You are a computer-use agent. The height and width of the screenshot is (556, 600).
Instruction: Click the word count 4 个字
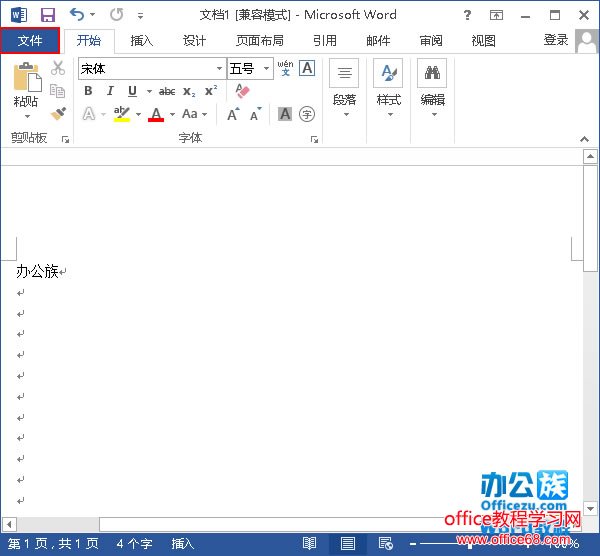pos(134,543)
